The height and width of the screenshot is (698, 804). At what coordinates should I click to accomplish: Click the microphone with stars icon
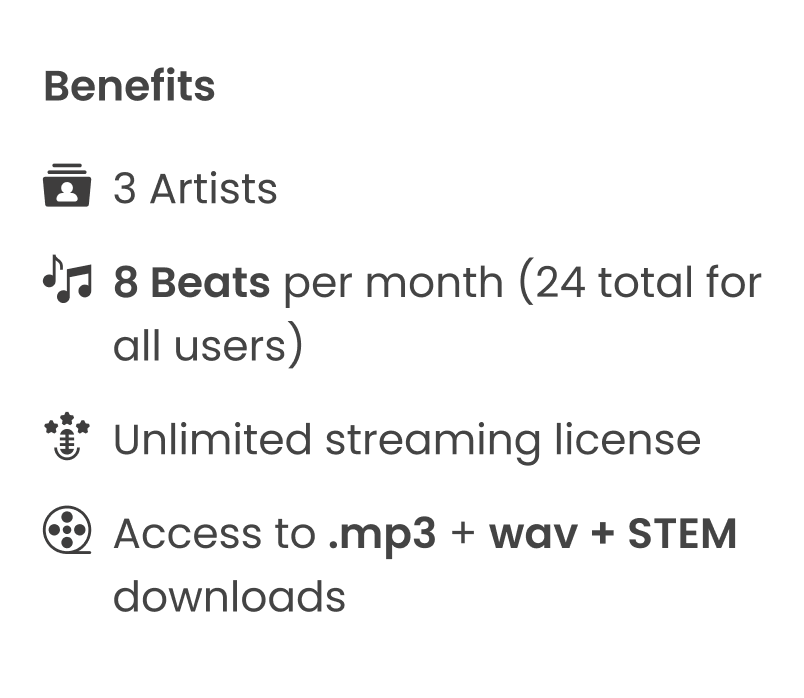67,437
